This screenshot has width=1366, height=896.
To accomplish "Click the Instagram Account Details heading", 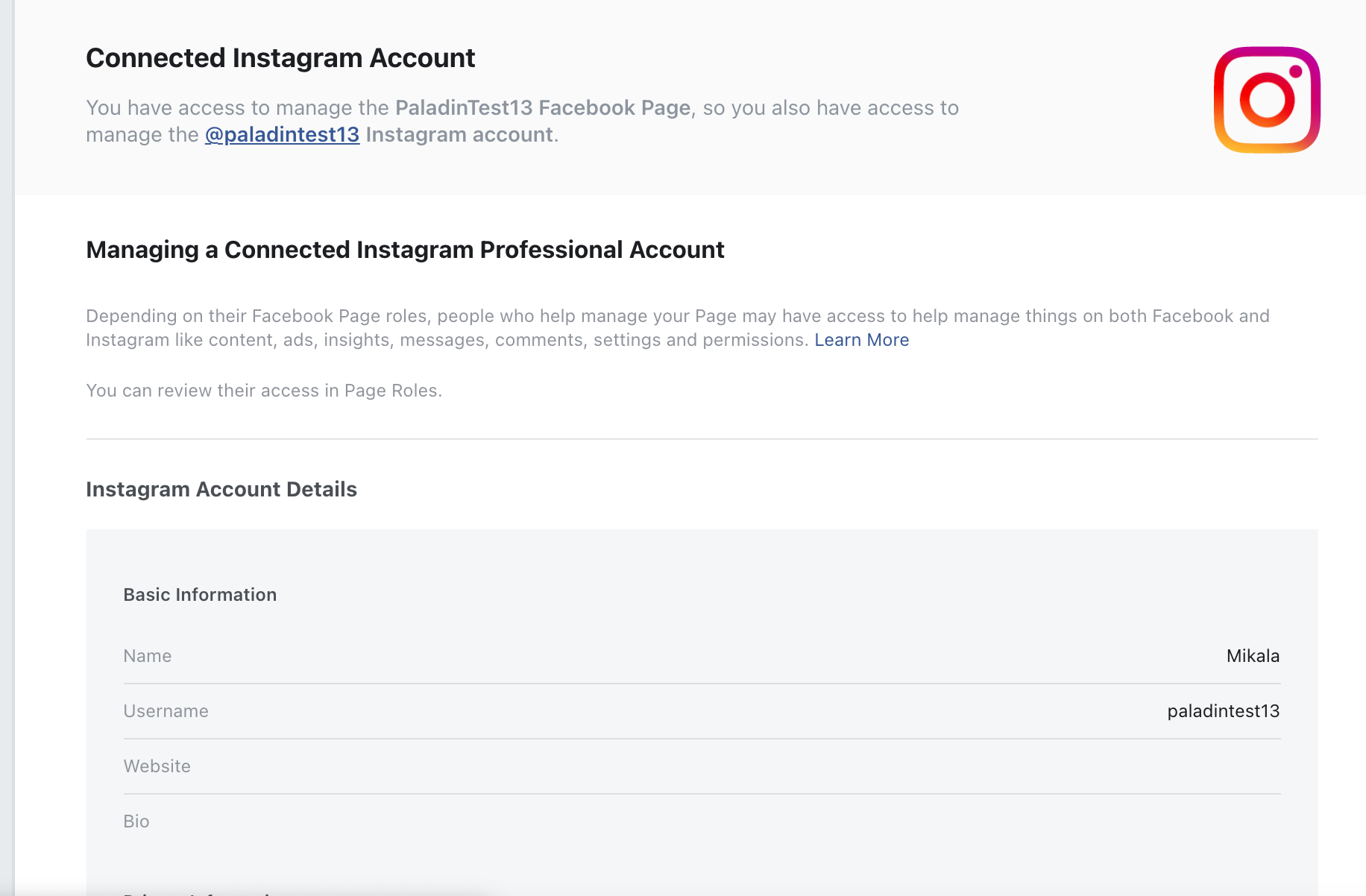I will pyautogui.click(x=221, y=489).
